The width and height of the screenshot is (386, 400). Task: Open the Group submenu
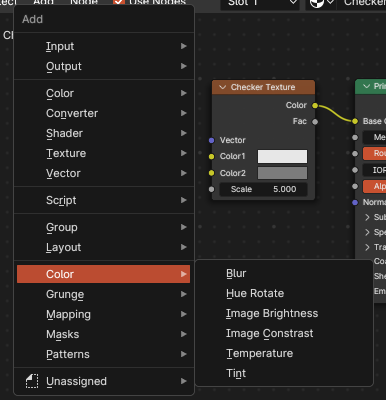[x=103, y=227]
